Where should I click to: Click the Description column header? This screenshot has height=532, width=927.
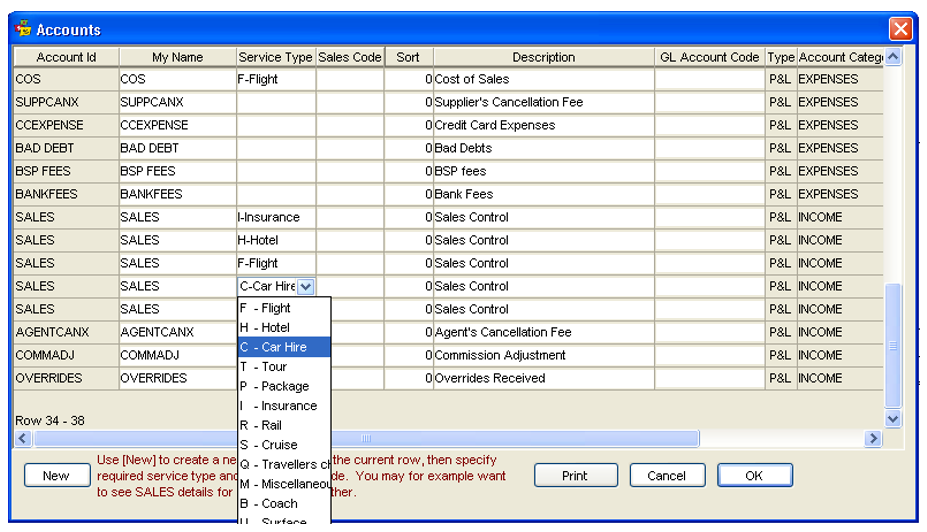[x=544, y=57]
